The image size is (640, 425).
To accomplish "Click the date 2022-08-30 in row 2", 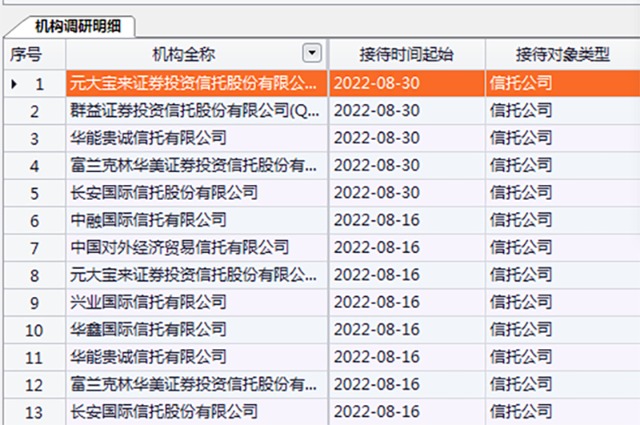I will [377, 111].
